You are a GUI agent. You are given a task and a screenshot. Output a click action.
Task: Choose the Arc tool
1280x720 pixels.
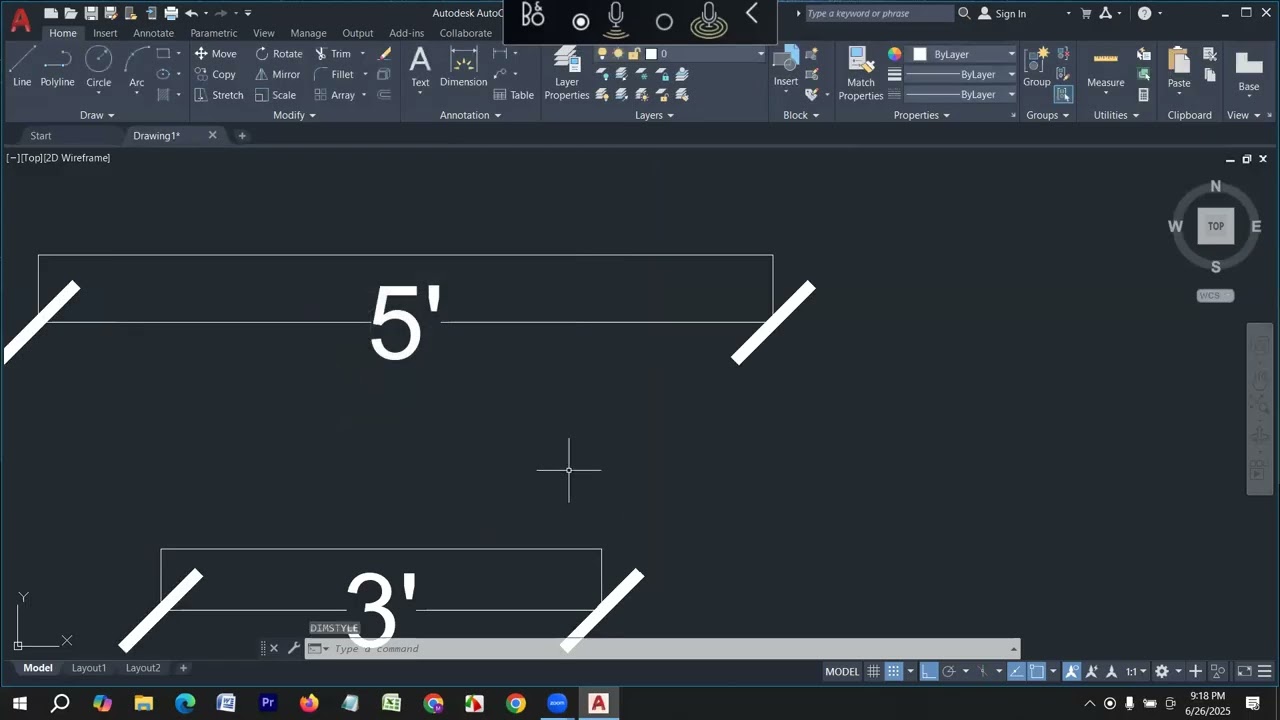point(137,66)
